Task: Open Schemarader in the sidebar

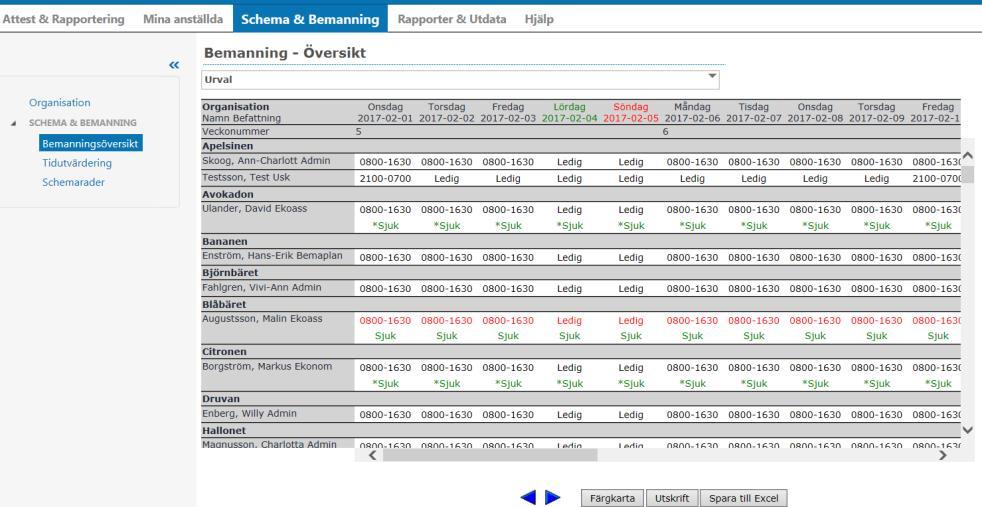Action: point(73,183)
